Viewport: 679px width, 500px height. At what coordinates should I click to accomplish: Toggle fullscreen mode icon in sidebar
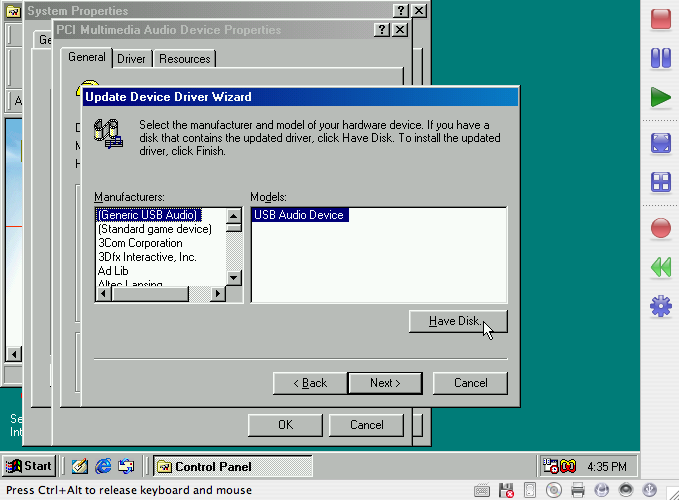660,143
